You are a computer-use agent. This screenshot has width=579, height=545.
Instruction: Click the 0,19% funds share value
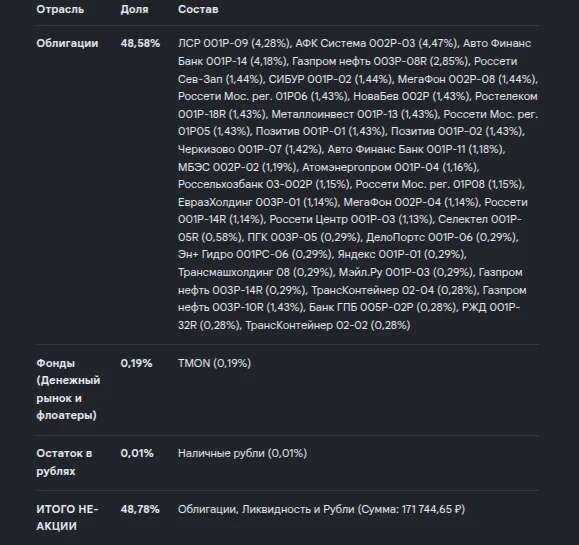pyautogui.click(x=136, y=363)
